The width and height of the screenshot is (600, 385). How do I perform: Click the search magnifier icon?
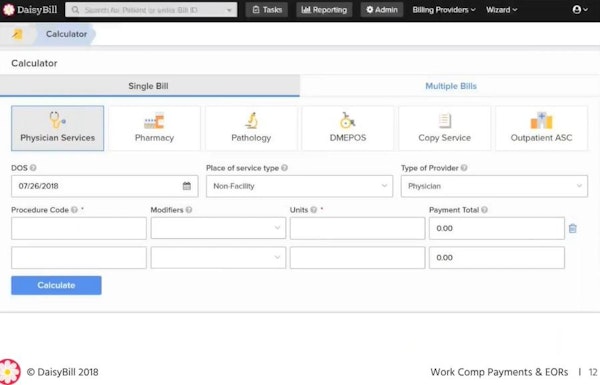pyautogui.click(x=75, y=10)
